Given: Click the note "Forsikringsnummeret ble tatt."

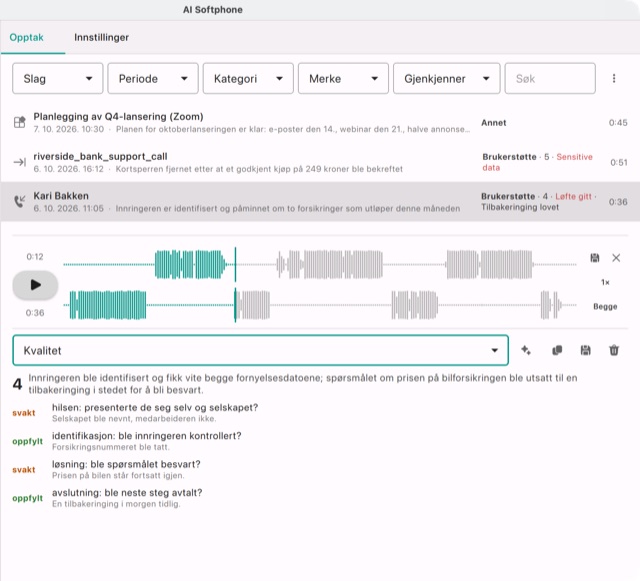Looking at the screenshot, I should tap(111, 447).
